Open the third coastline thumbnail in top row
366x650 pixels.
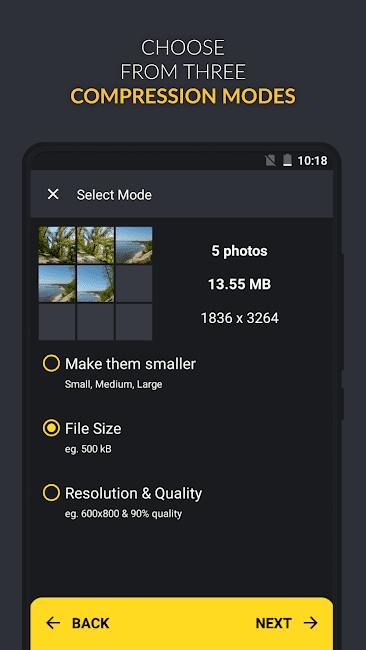click(134, 245)
